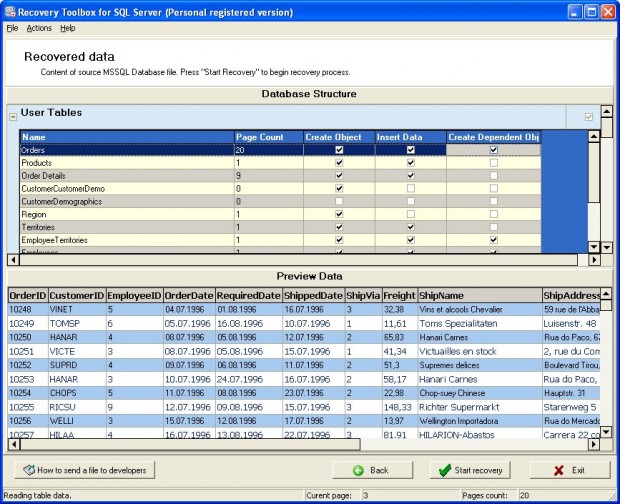This screenshot has width=620, height=504.
Task: Click the red X Exit icon
Action: coord(559,470)
